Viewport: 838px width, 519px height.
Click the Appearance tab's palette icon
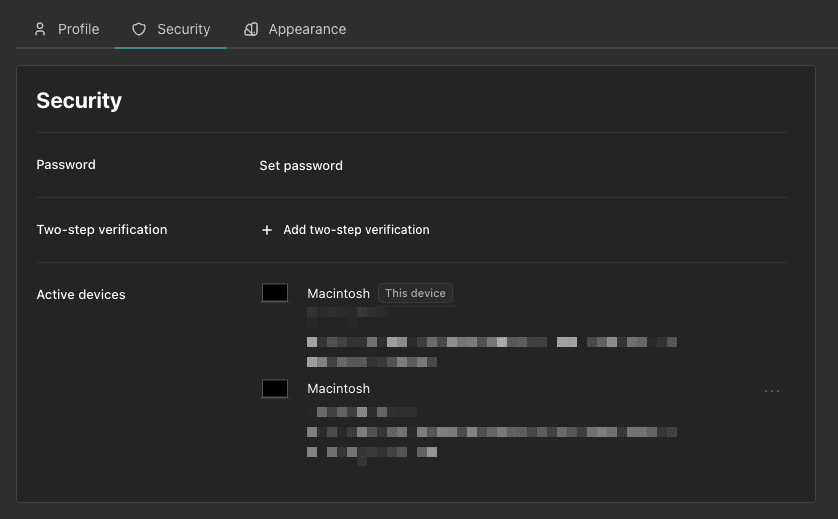pyautogui.click(x=252, y=29)
